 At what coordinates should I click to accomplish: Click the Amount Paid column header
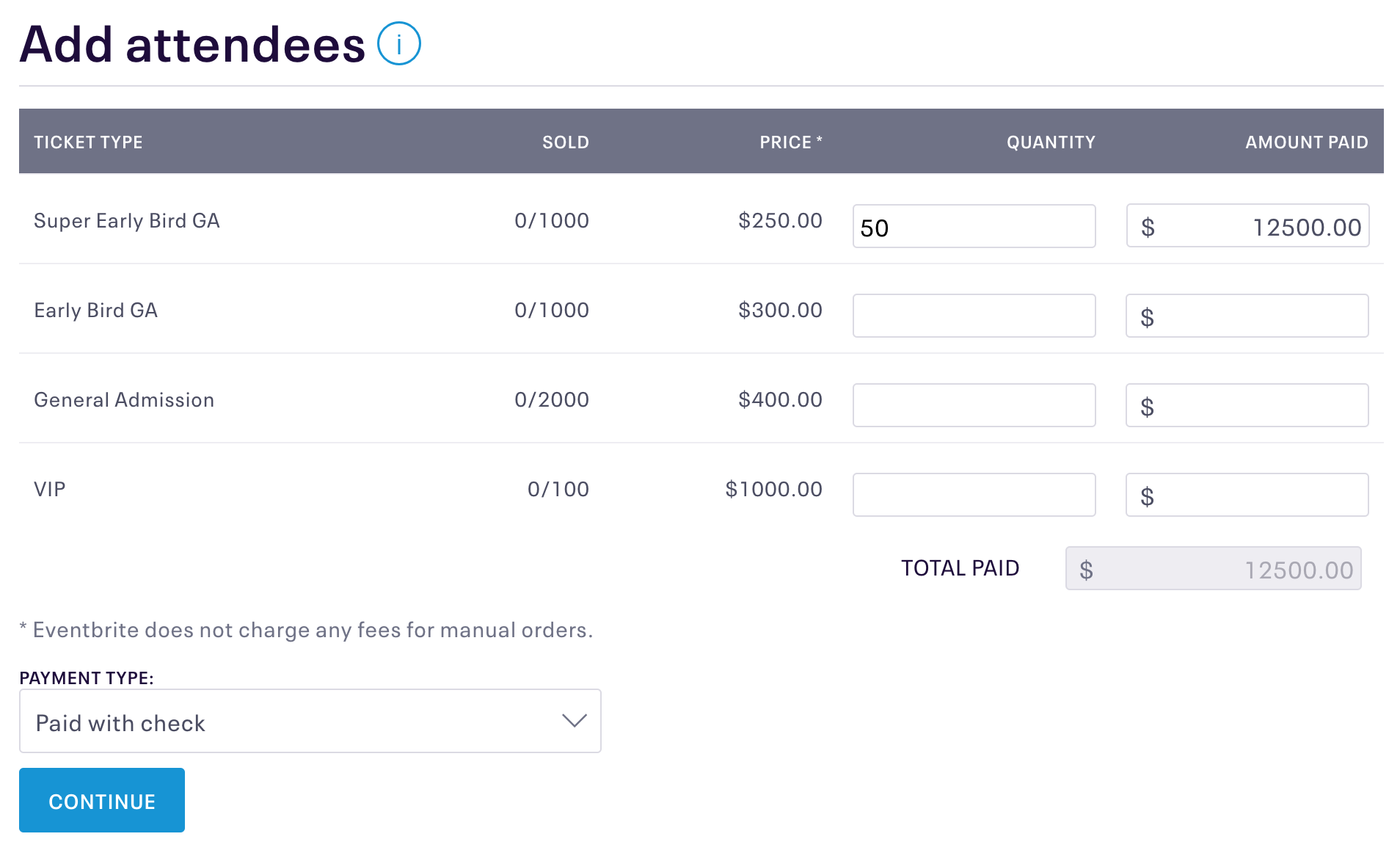(1306, 142)
